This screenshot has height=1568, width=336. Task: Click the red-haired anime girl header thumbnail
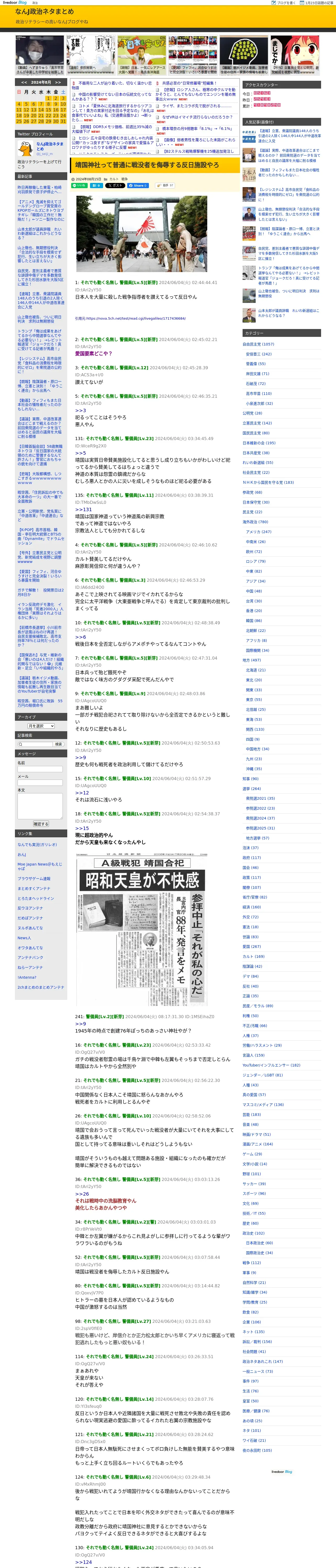(x=295, y=55)
